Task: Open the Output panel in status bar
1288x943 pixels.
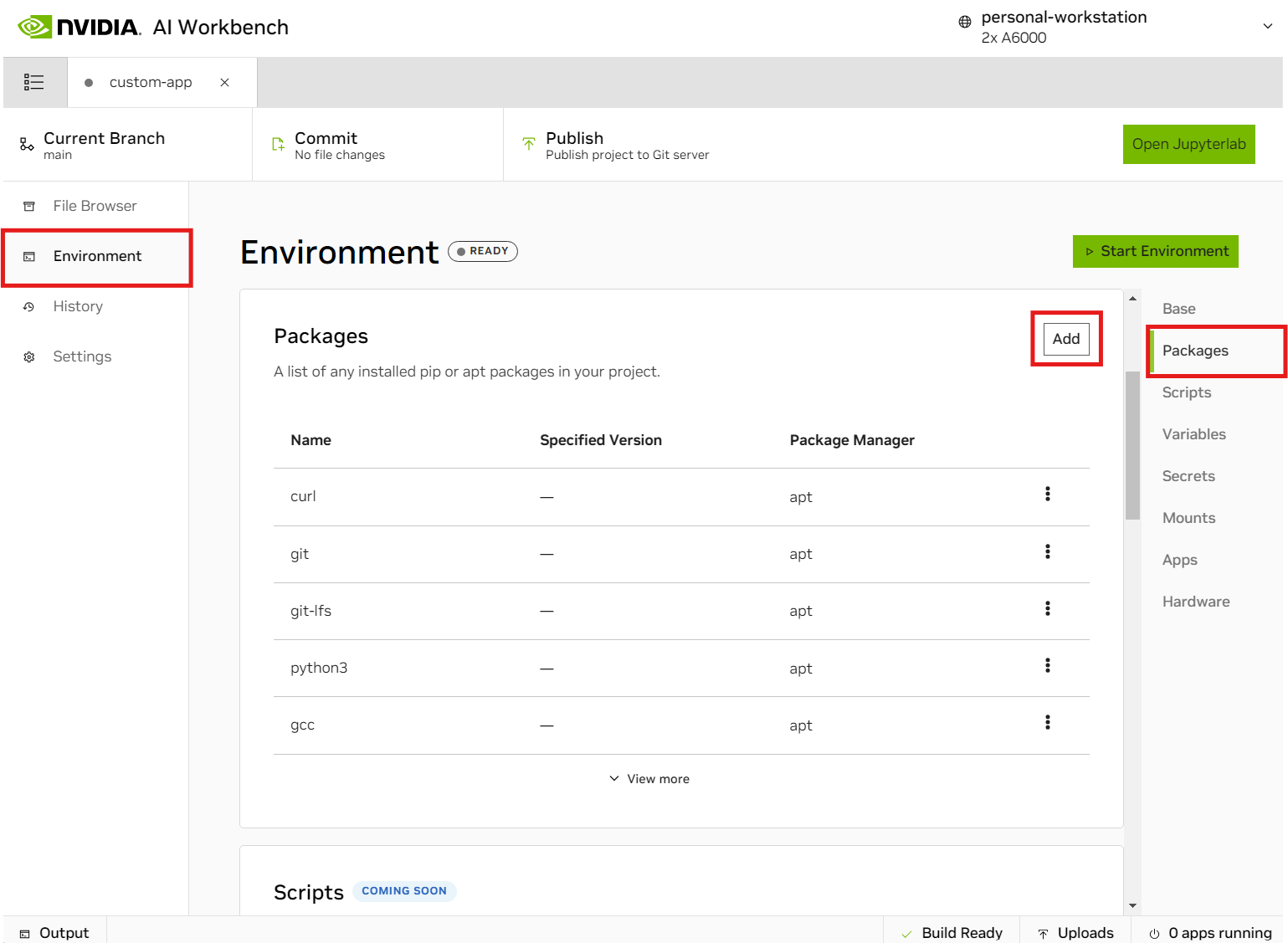Action: click(54, 932)
